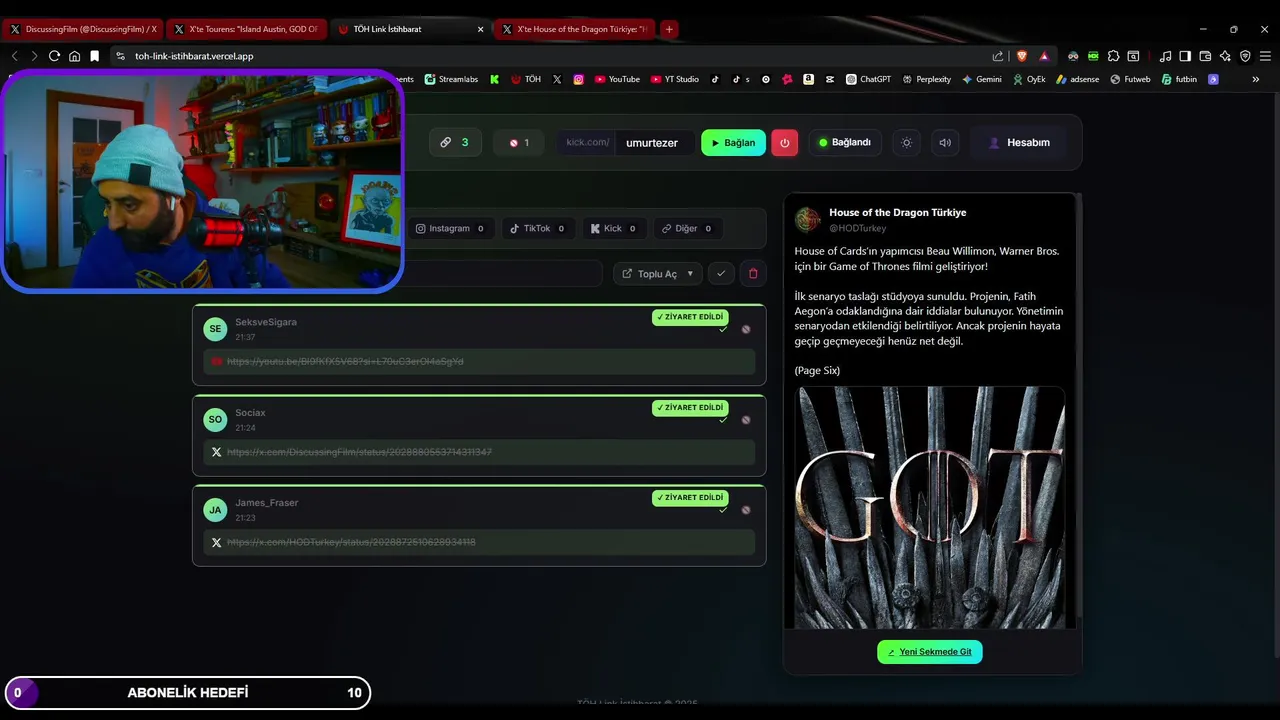Click the JA avatar of James_Fraser
The width and height of the screenshot is (1280, 720).
pos(215,510)
